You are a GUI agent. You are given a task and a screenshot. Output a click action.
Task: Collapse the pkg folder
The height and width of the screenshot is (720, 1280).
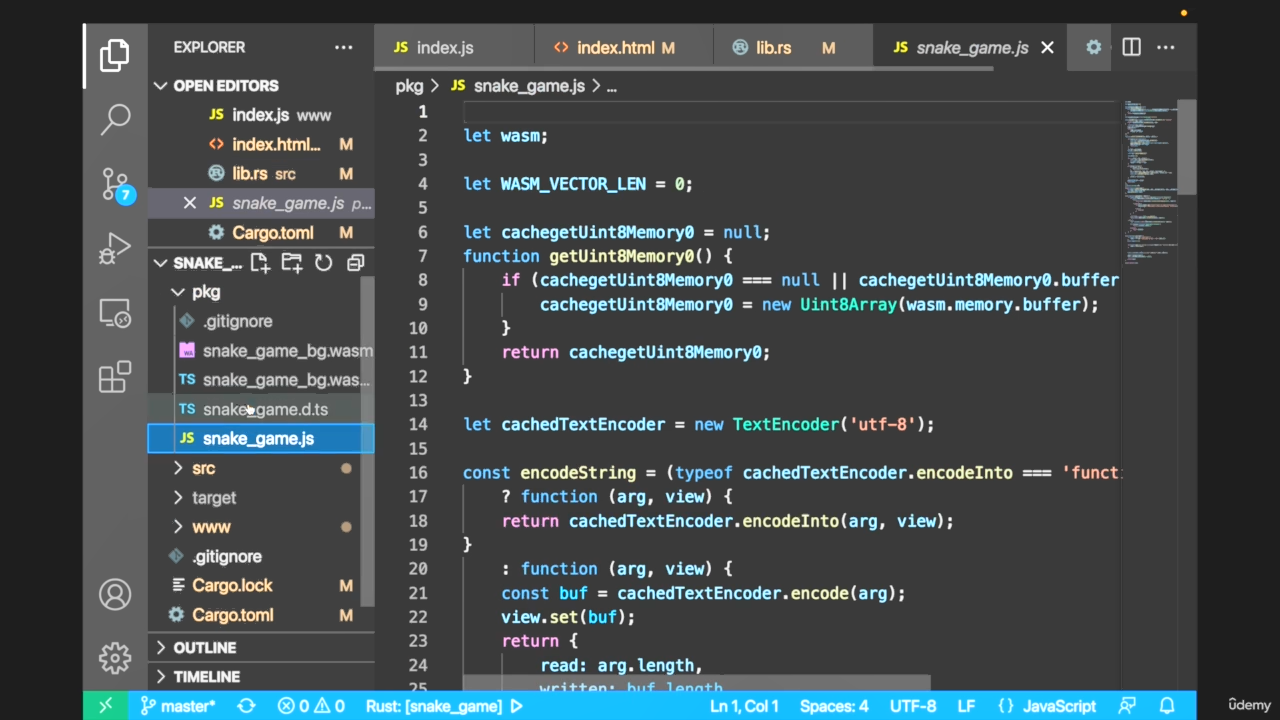coord(206,292)
